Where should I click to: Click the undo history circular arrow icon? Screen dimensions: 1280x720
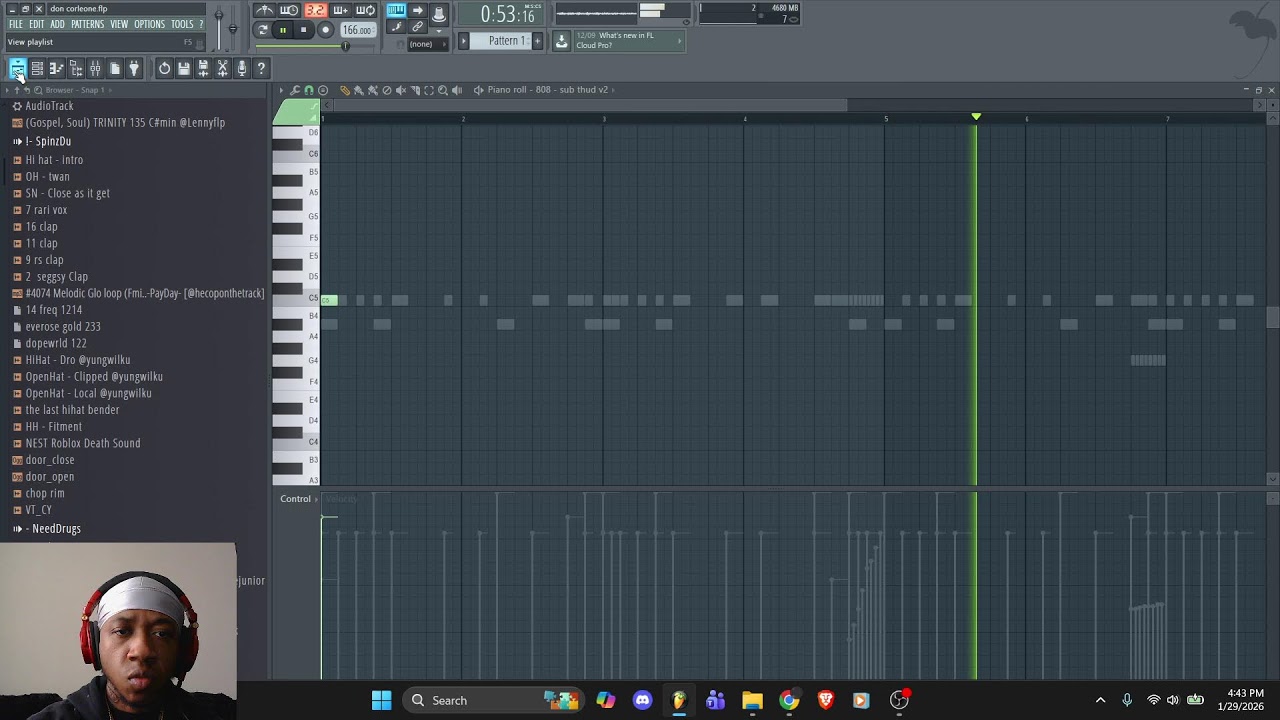[164, 68]
